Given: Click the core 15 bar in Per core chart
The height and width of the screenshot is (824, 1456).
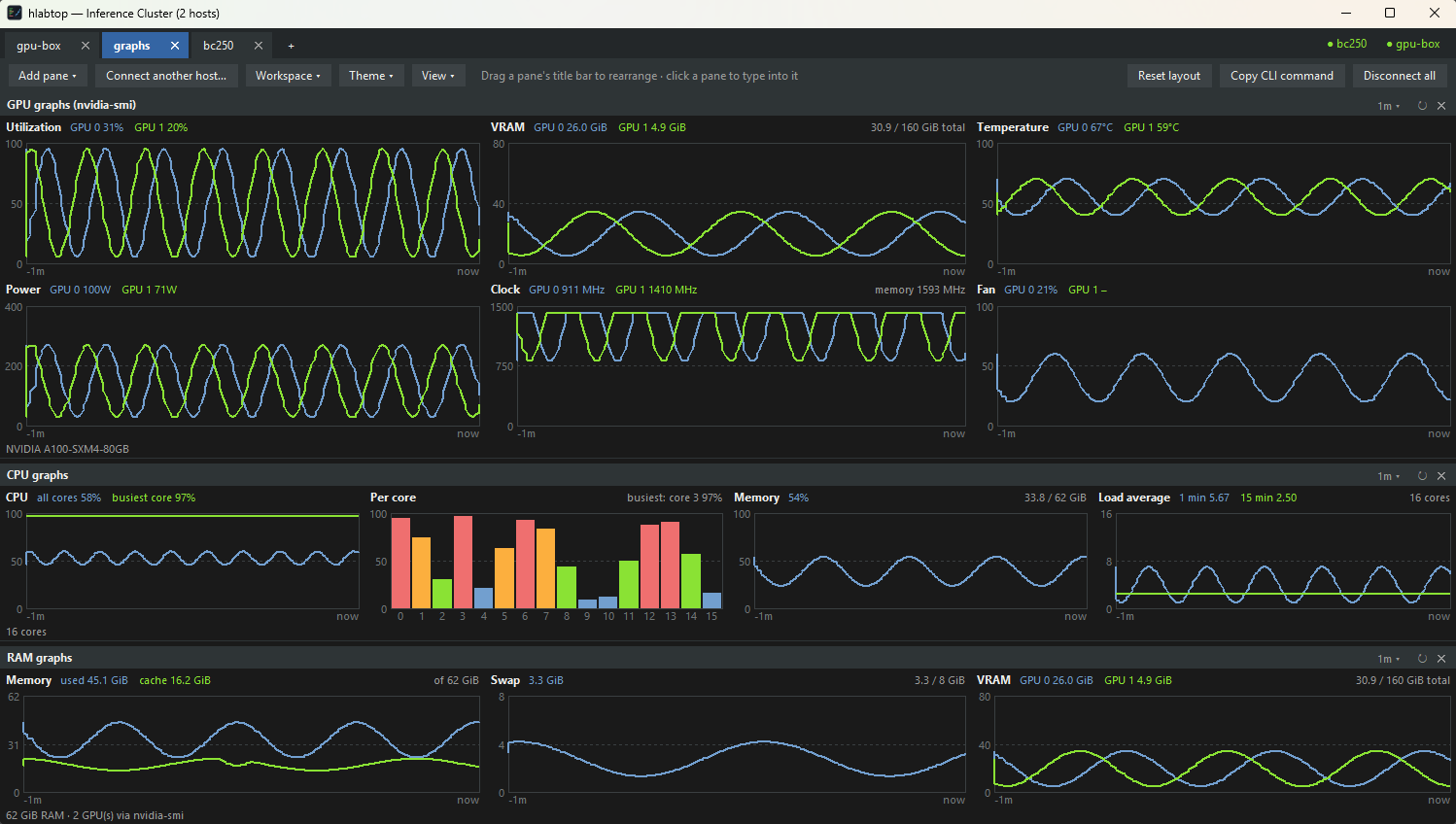Looking at the screenshot, I should click(x=711, y=601).
